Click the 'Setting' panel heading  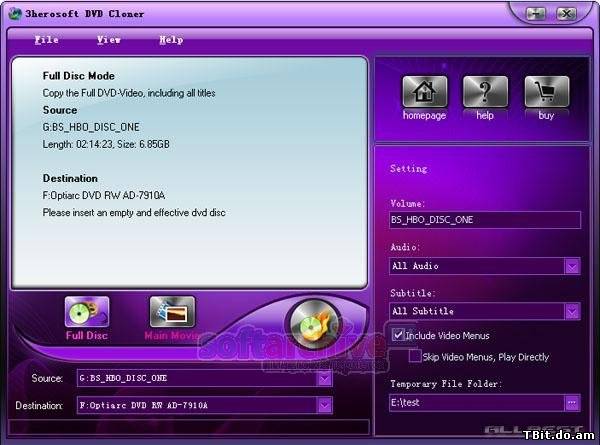click(409, 169)
